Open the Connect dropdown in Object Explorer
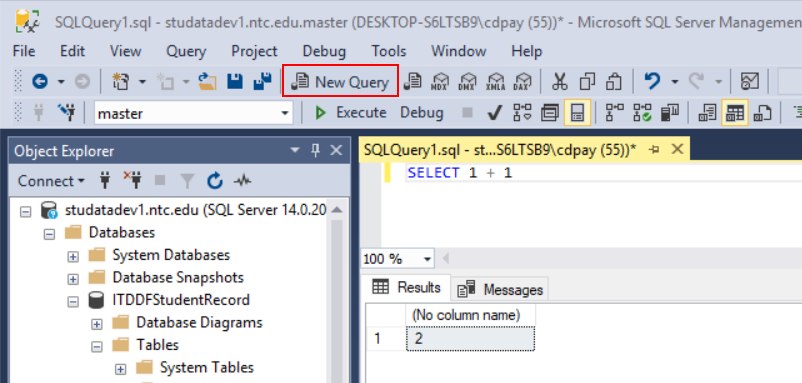802x383 pixels. pos(51,181)
